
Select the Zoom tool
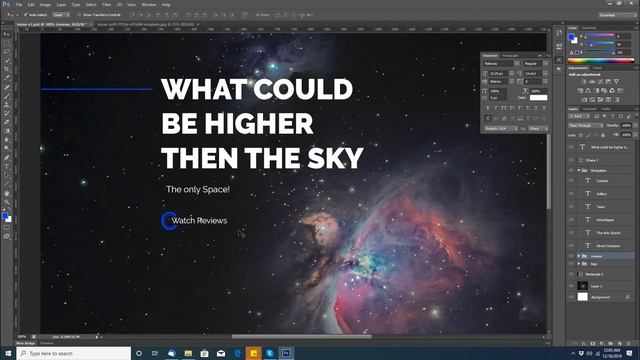point(7,202)
